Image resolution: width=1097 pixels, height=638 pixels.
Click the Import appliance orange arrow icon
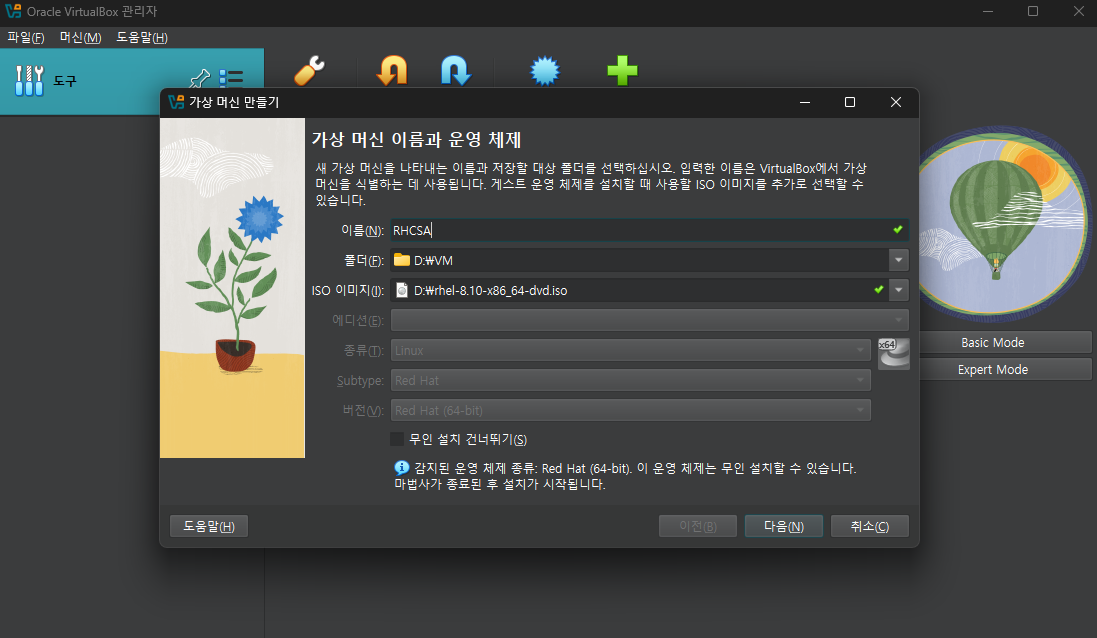coord(392,71)
